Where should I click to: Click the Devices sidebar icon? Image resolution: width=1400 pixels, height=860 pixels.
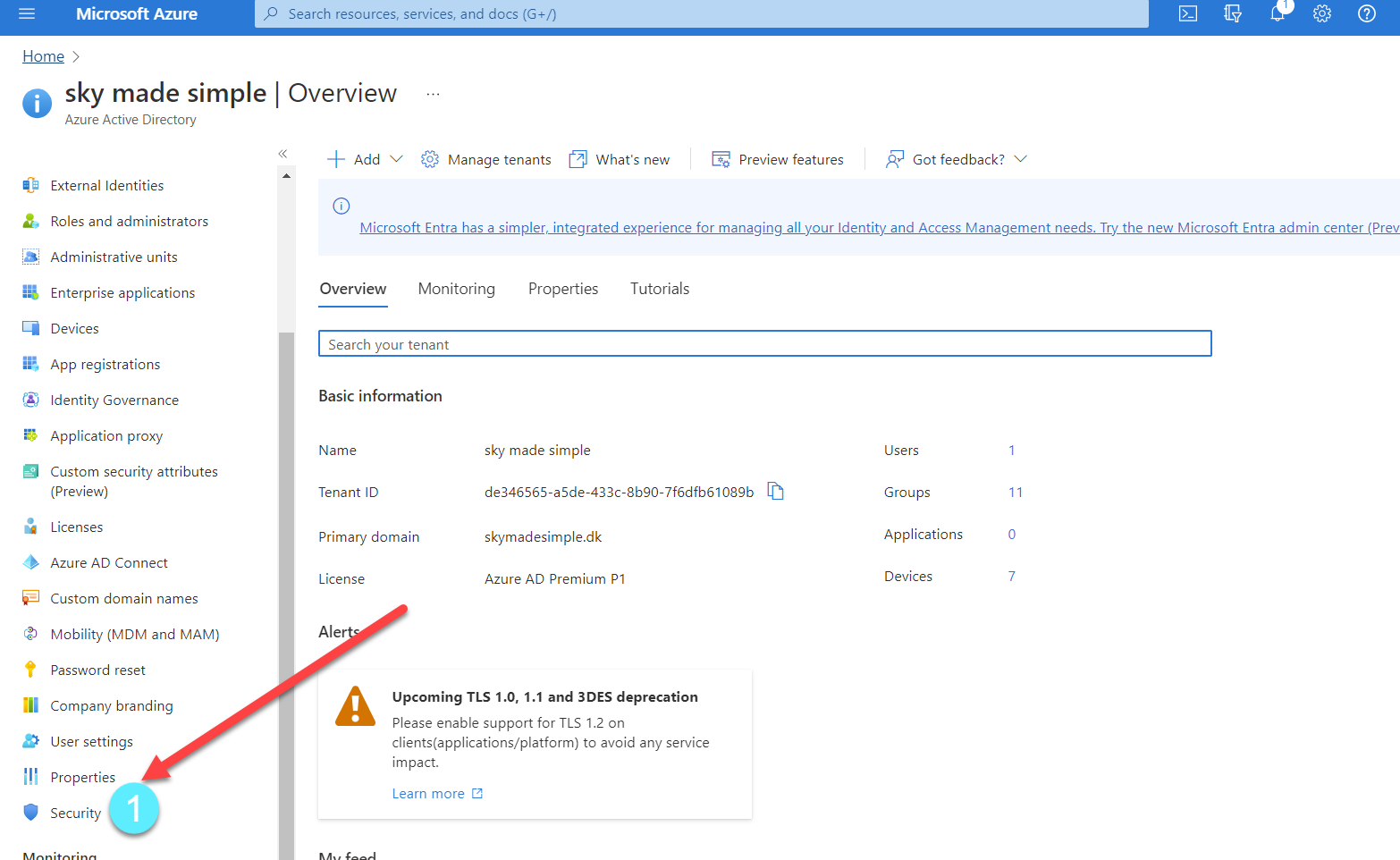(x=30, y=328)
